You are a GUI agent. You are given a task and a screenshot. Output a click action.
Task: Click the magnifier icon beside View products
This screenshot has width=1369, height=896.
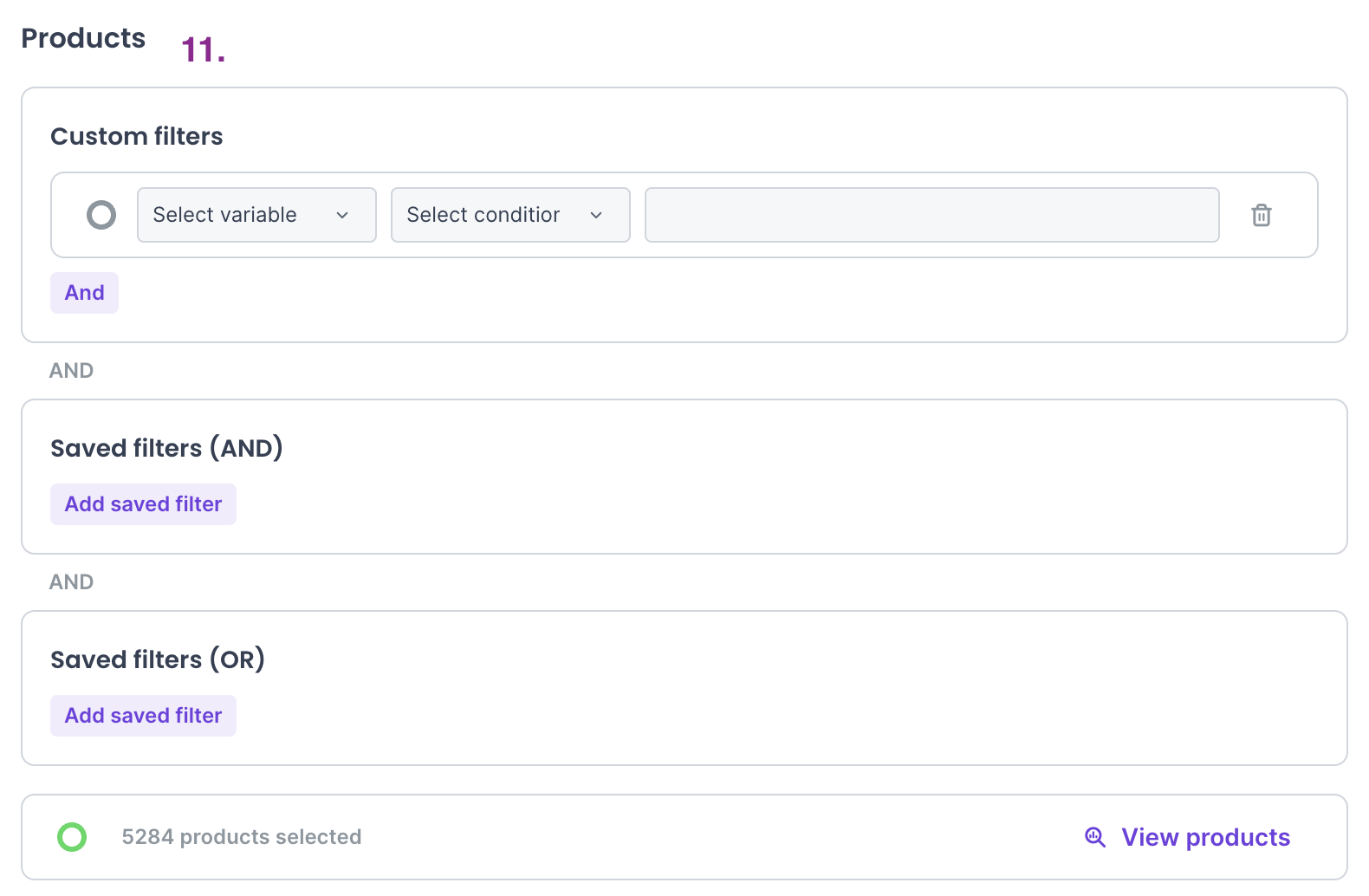(1095, 837)
